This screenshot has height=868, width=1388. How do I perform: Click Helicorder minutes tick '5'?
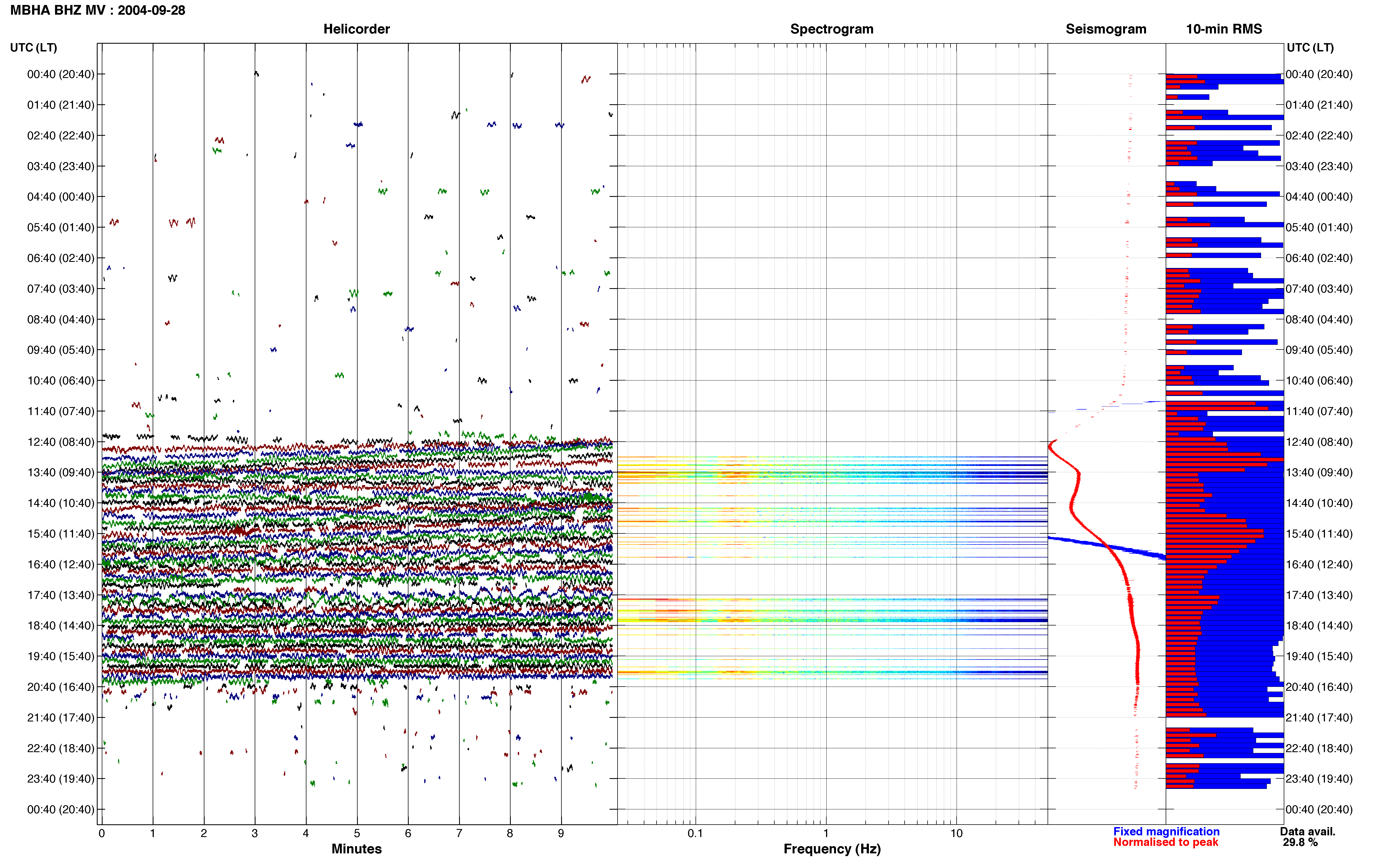(357, 833)
